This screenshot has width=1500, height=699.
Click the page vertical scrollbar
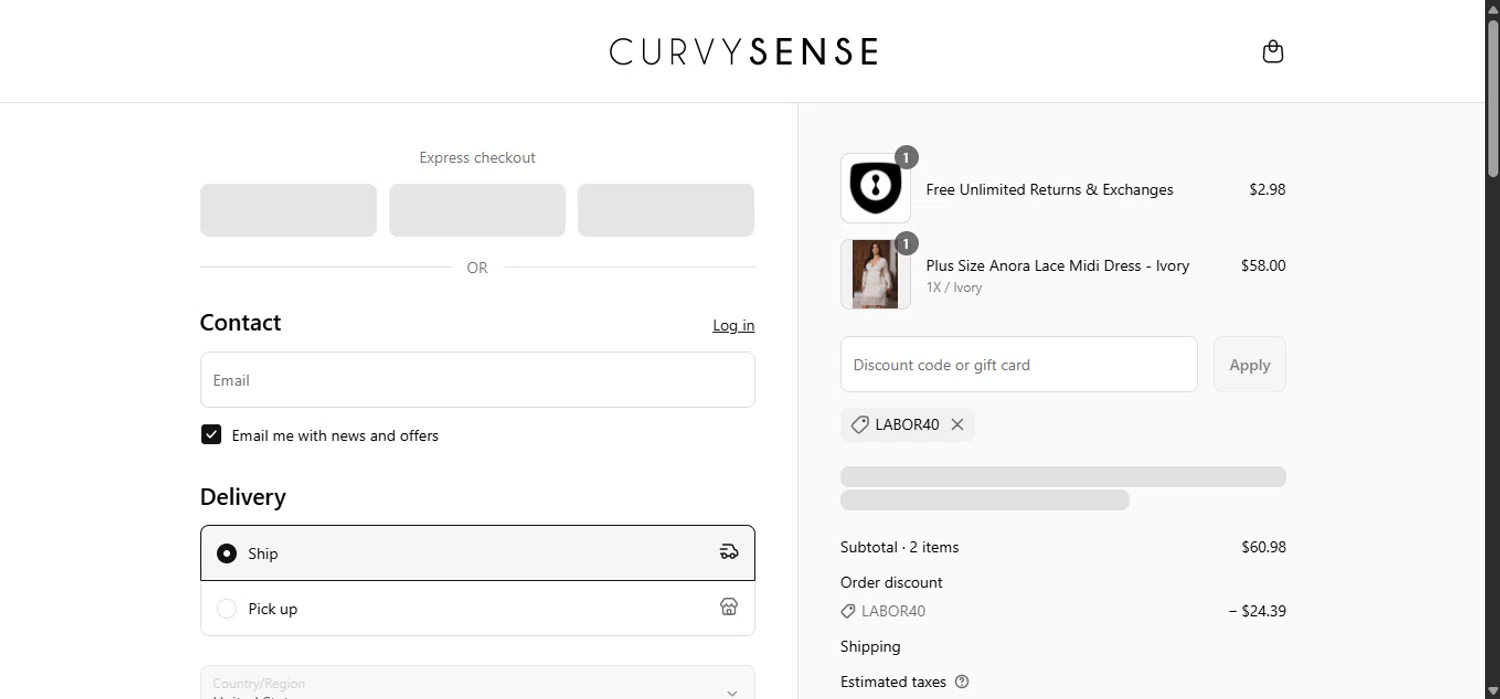[x=1492, y=100]
